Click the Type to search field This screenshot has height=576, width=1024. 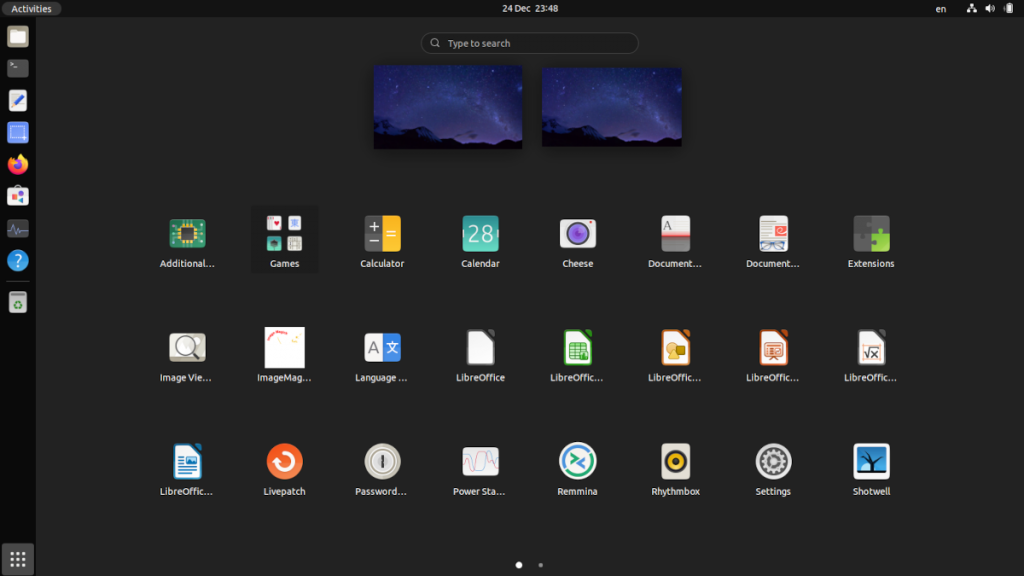pyautogui.click(x=529, y=43)
